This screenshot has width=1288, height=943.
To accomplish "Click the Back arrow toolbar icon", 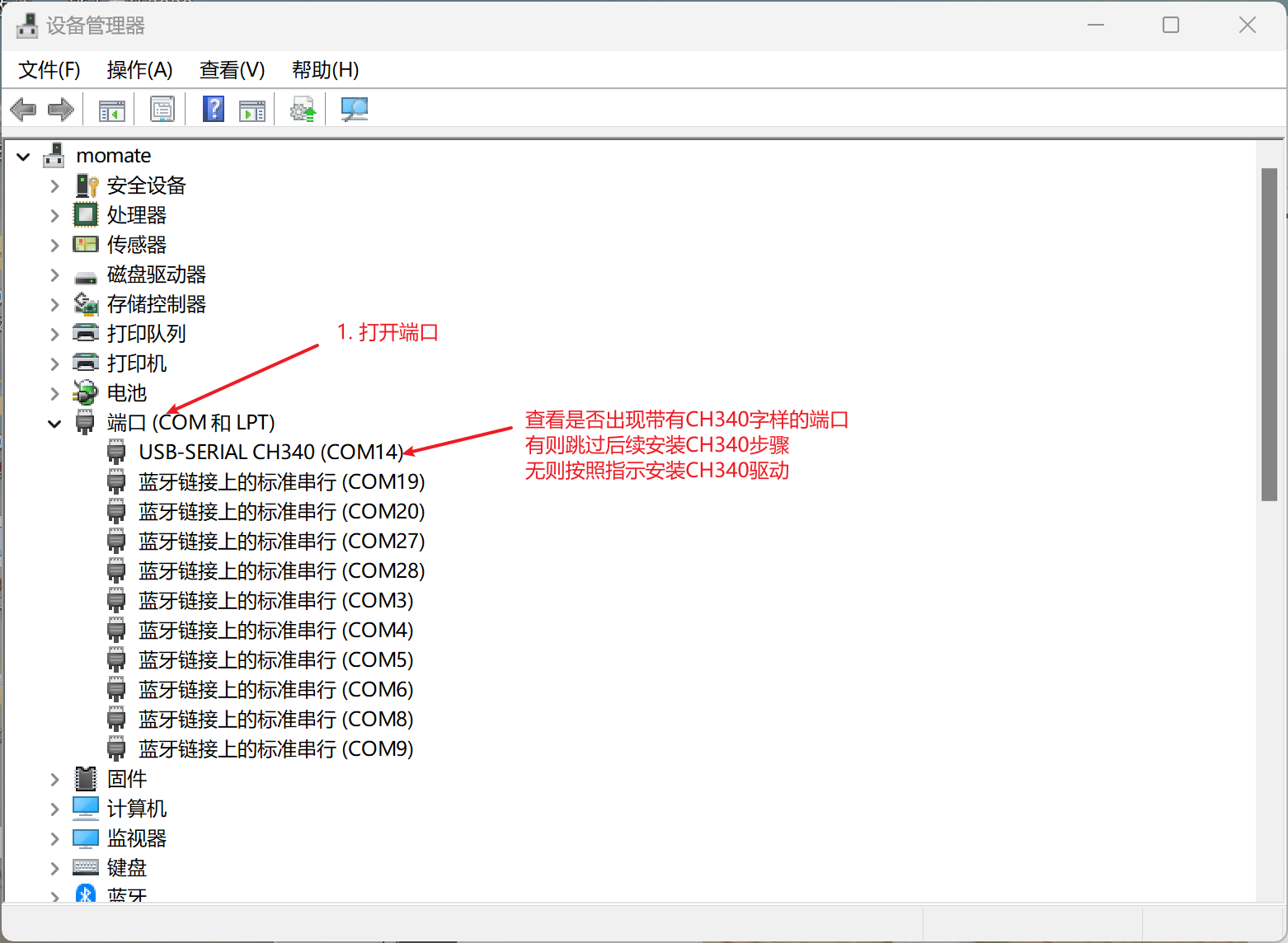I will [x=23, y=109].
